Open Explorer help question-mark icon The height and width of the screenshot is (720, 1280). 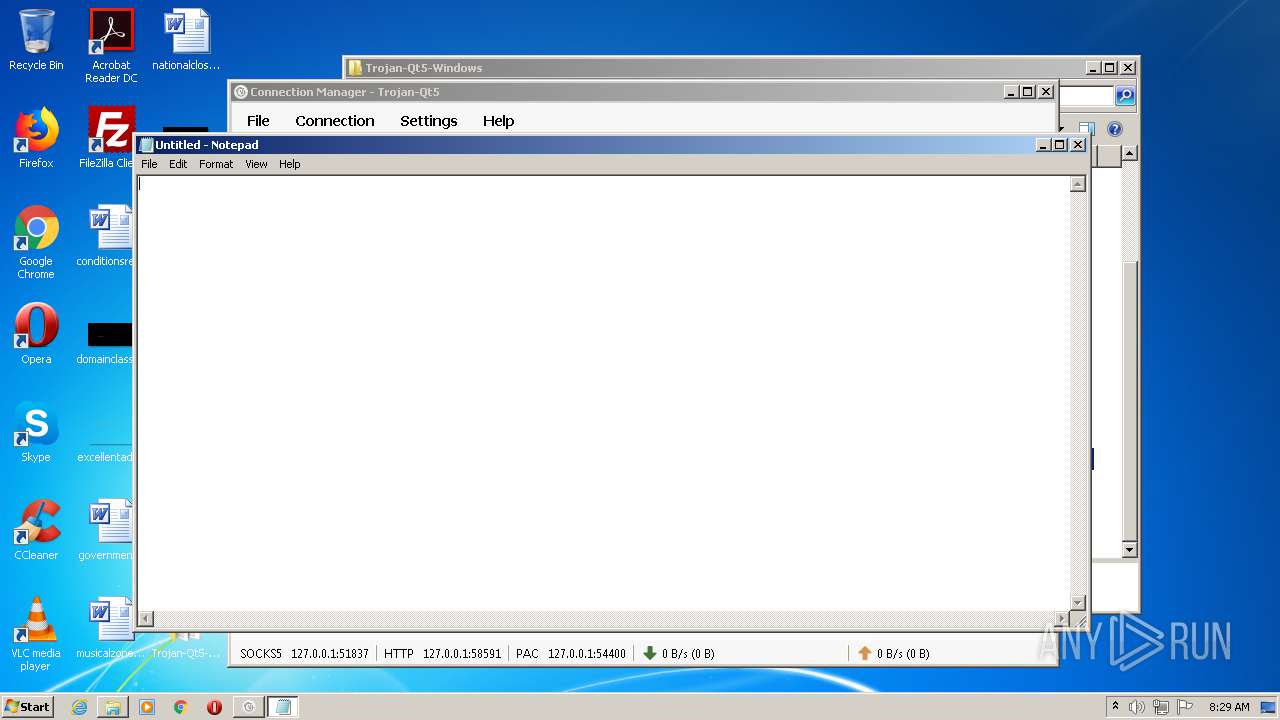[1115, 129]
